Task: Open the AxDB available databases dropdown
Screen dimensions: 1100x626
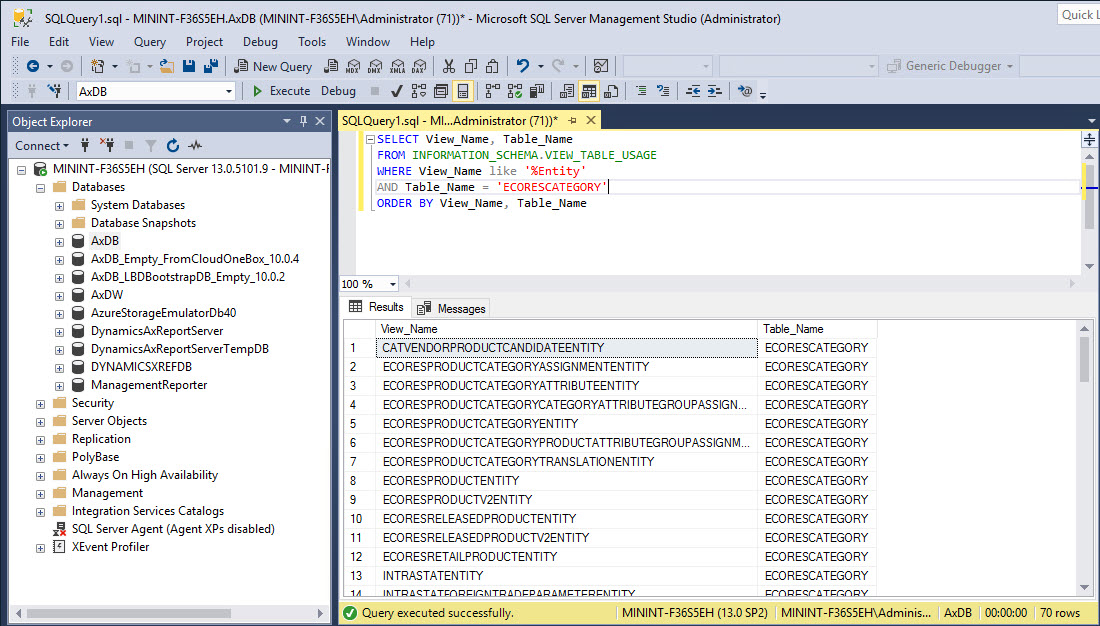Action: [228, 92]
